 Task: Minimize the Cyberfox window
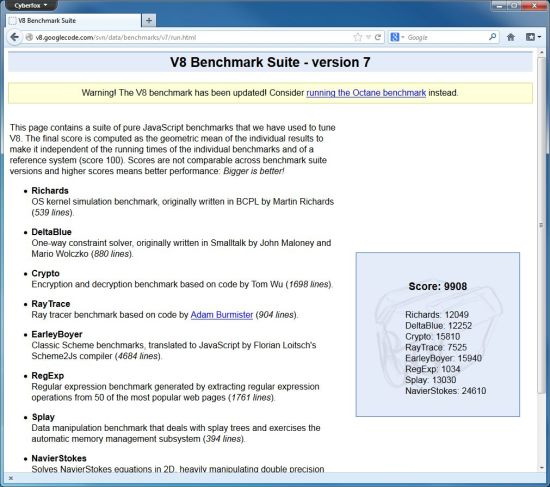click(x=499, y=5)
